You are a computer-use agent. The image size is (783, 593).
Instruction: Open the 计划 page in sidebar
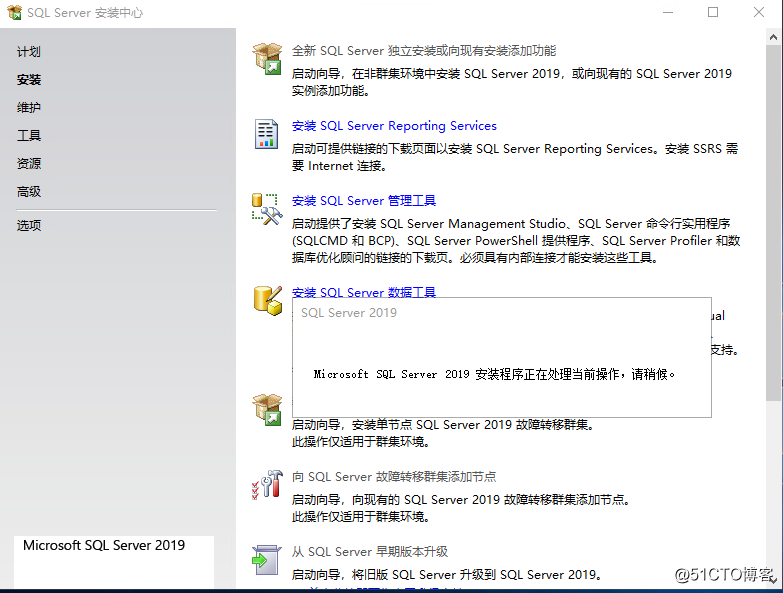click(x=28, y=52)
